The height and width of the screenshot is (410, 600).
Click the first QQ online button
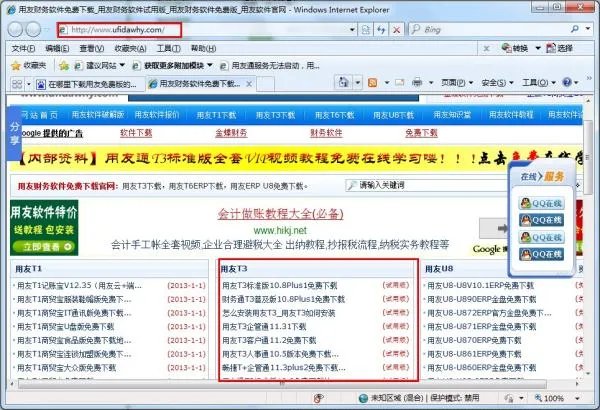[541, 203]
